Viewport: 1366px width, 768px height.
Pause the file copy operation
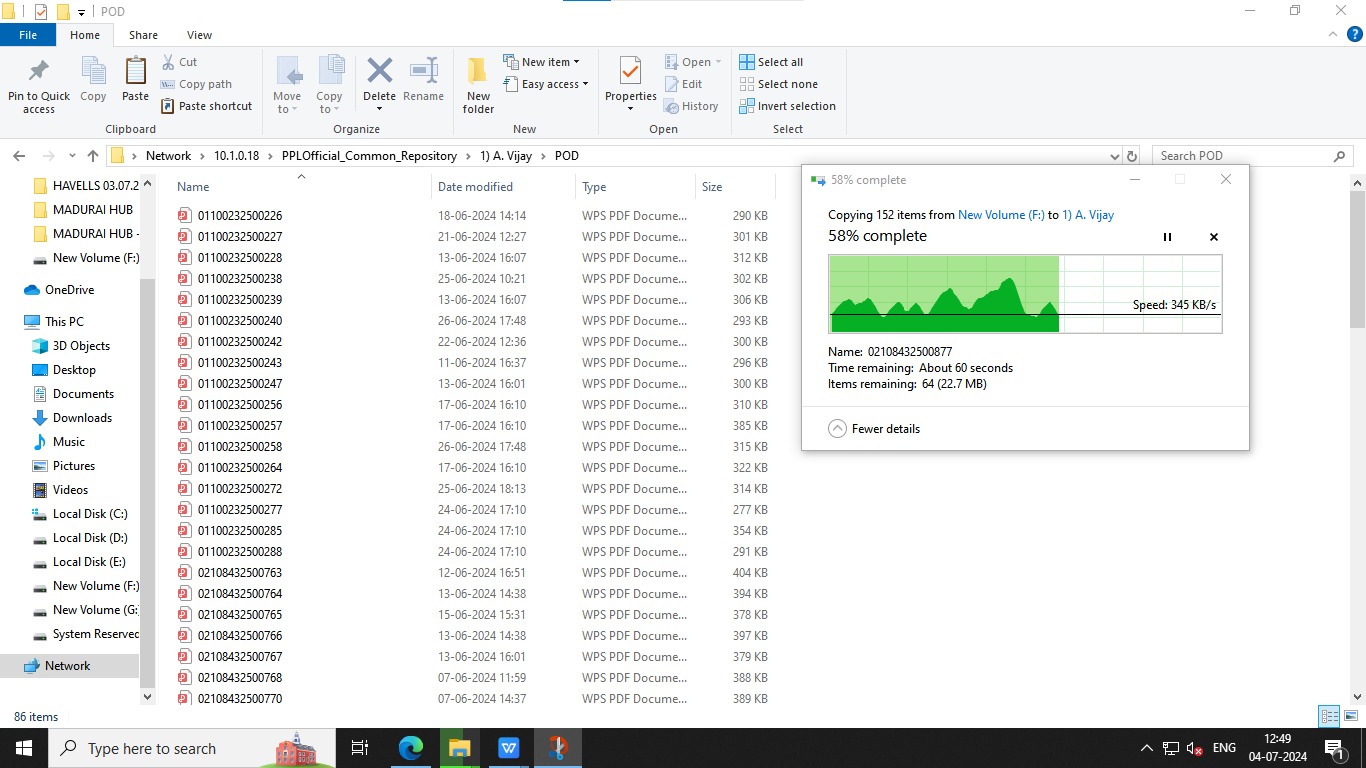click(x=1167, y=237)
